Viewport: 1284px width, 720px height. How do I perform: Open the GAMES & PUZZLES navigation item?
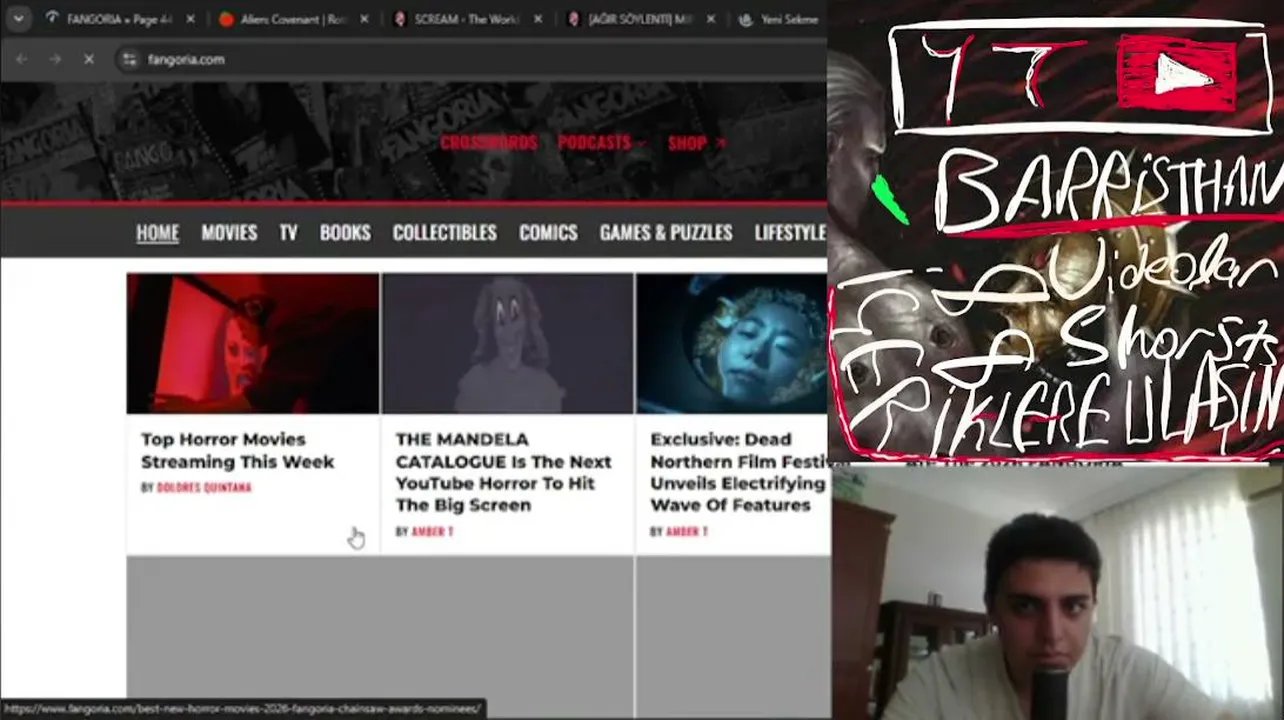click(666, 232)
